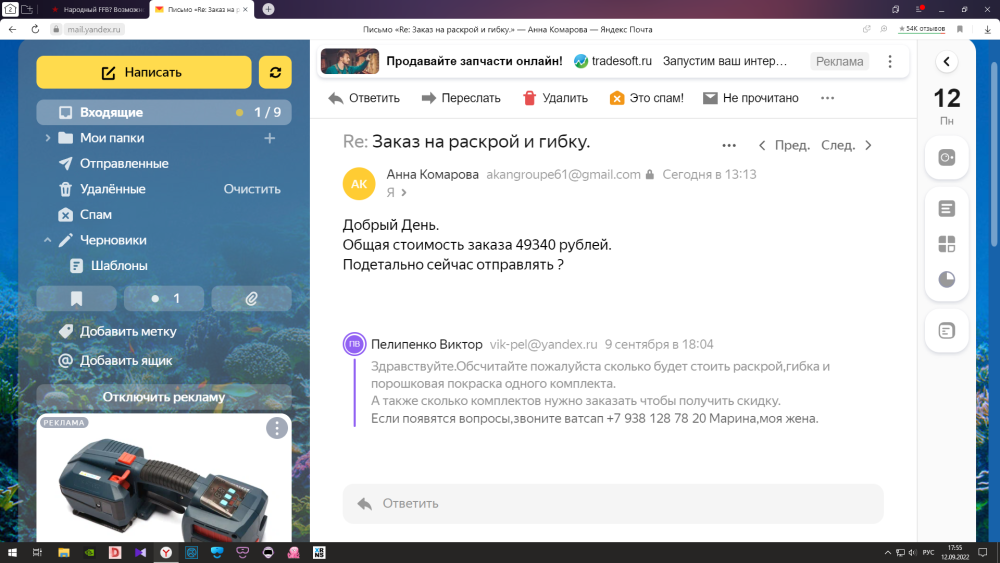
Task: Open the Windows Start menu
Action: pyautogui.click(x=12, y=552)
